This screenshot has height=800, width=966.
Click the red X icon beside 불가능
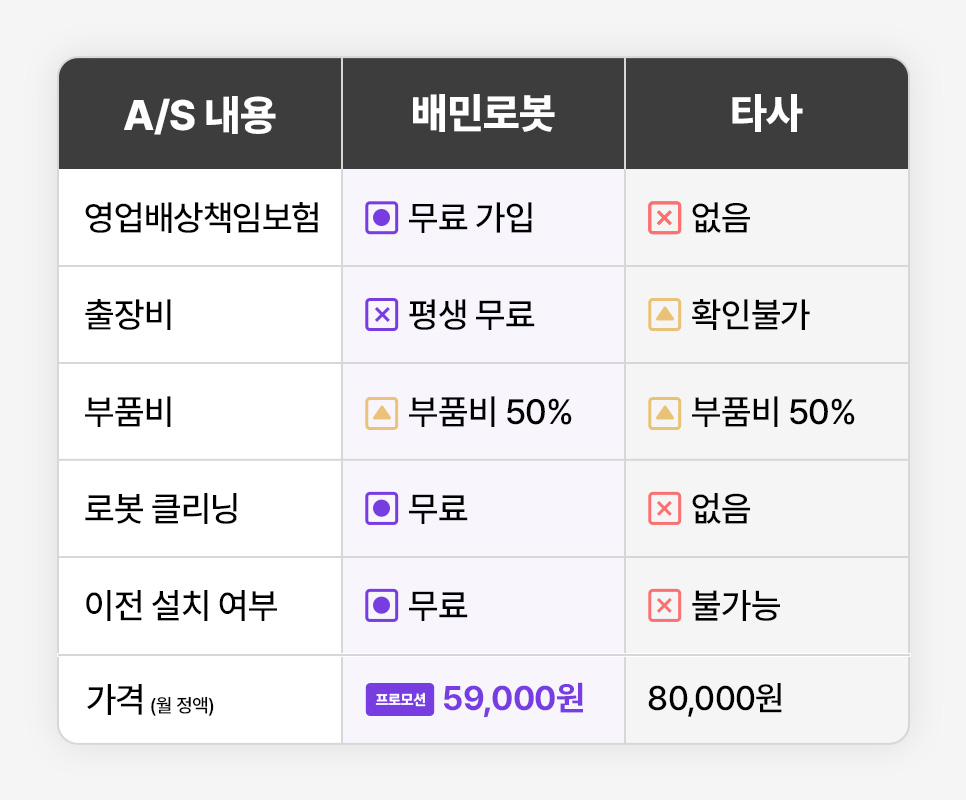point(664,606)
